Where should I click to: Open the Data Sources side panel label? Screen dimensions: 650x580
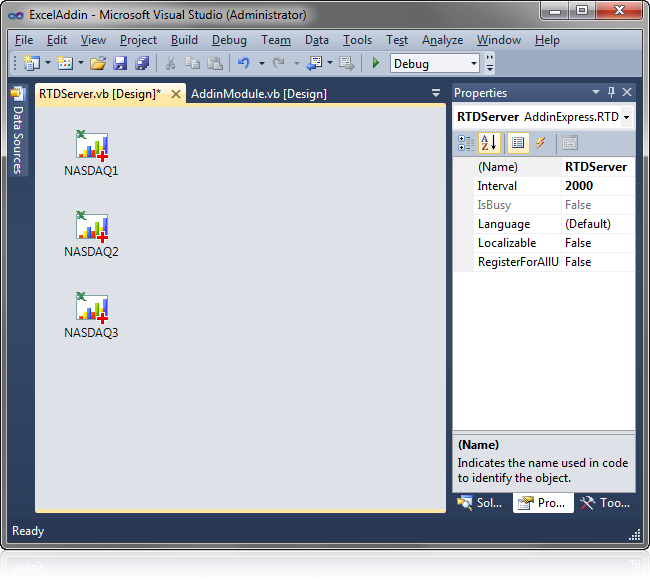[17, 140]
